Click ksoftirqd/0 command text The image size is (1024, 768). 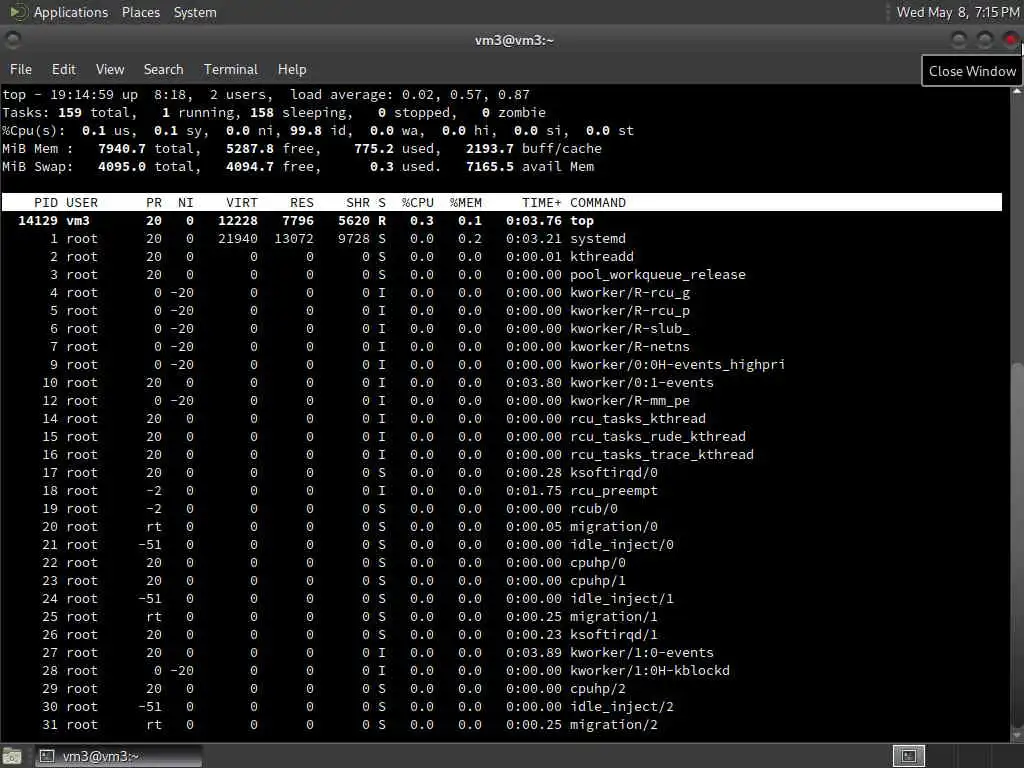[x=613, y=473]
